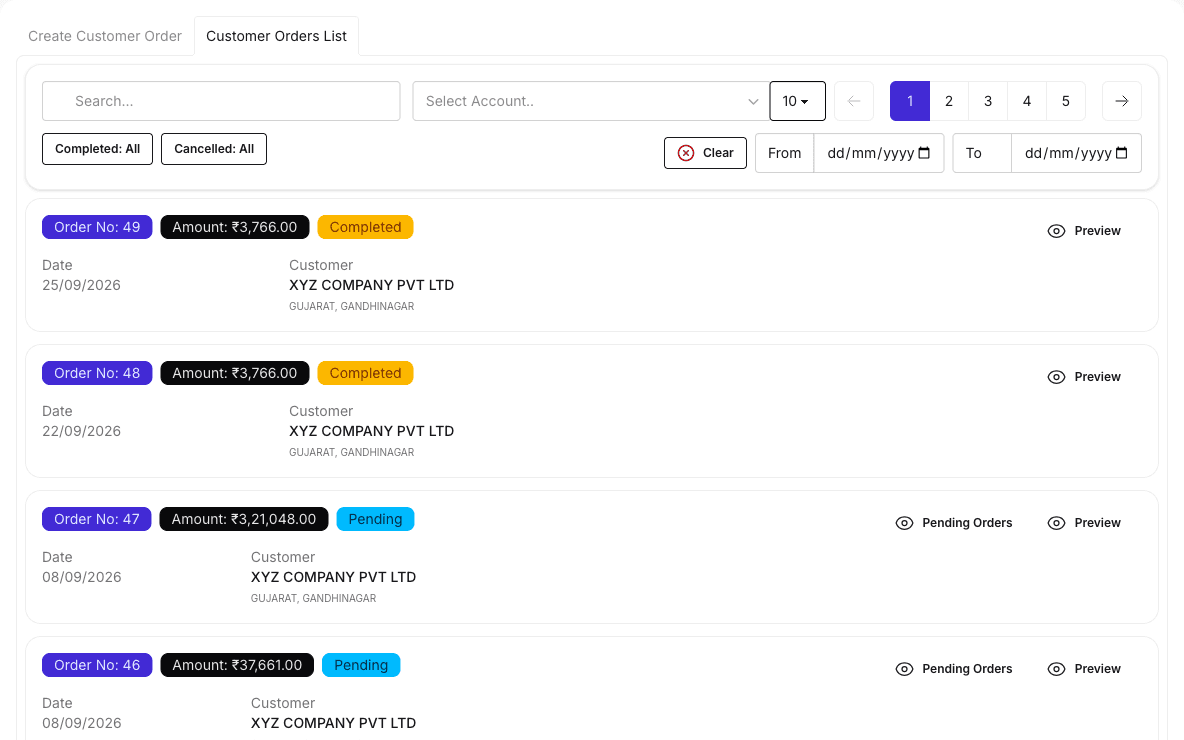Viewport: 1184px width, 740px height.
Task: Click the From date input
Action: (x=879, y=153)
